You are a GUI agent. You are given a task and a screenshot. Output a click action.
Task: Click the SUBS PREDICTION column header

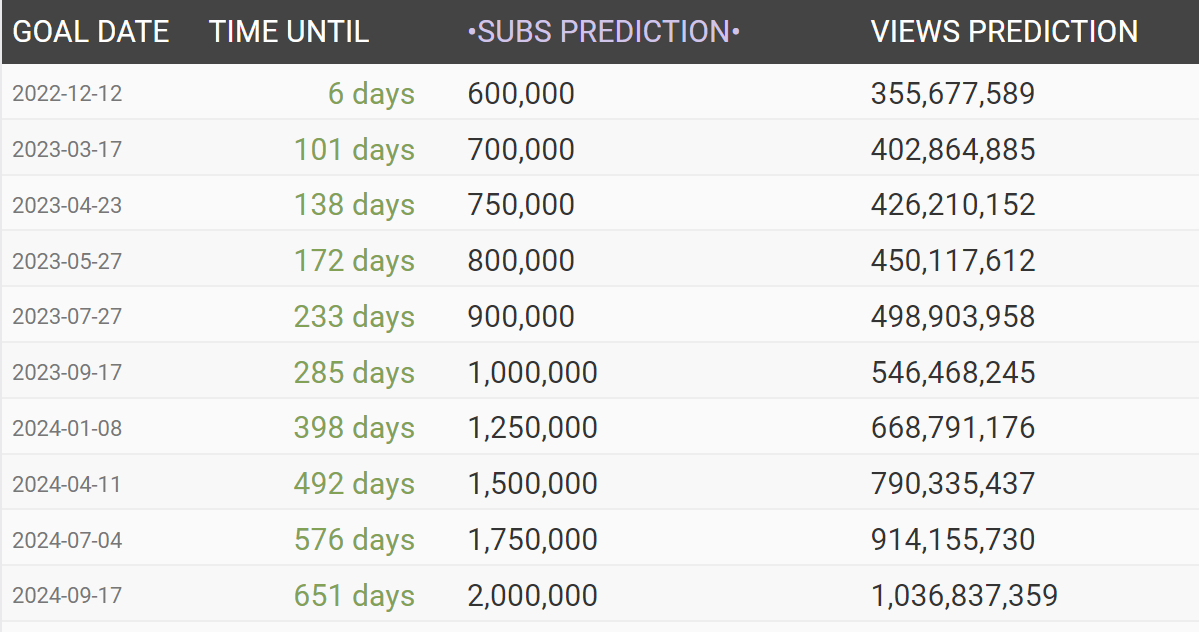point(603,32)
